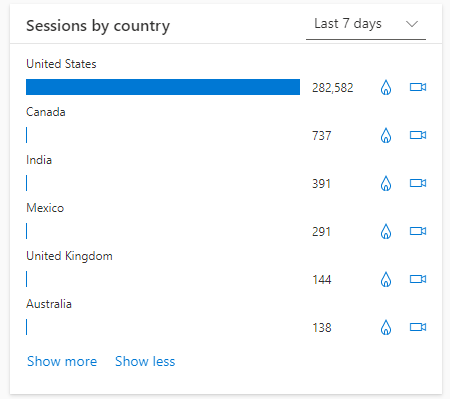View recordings camera icon for India
This screenshot has width=450, height=399.
[418, 183]
